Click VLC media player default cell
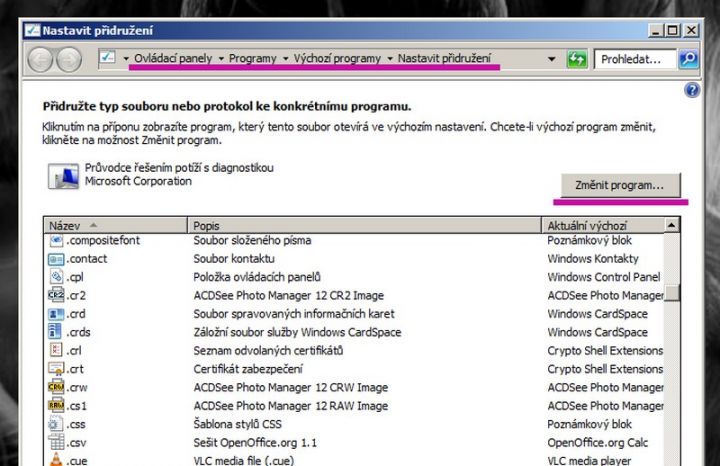This screenshot has height=466, width=720. [589, 460]
